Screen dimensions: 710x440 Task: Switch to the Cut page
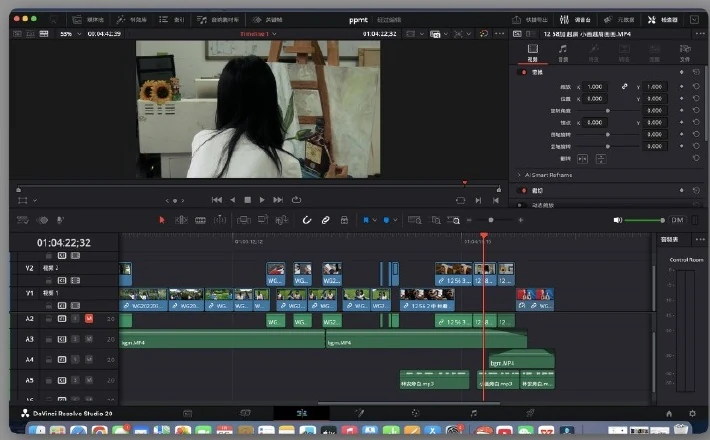tap(245, 413)
